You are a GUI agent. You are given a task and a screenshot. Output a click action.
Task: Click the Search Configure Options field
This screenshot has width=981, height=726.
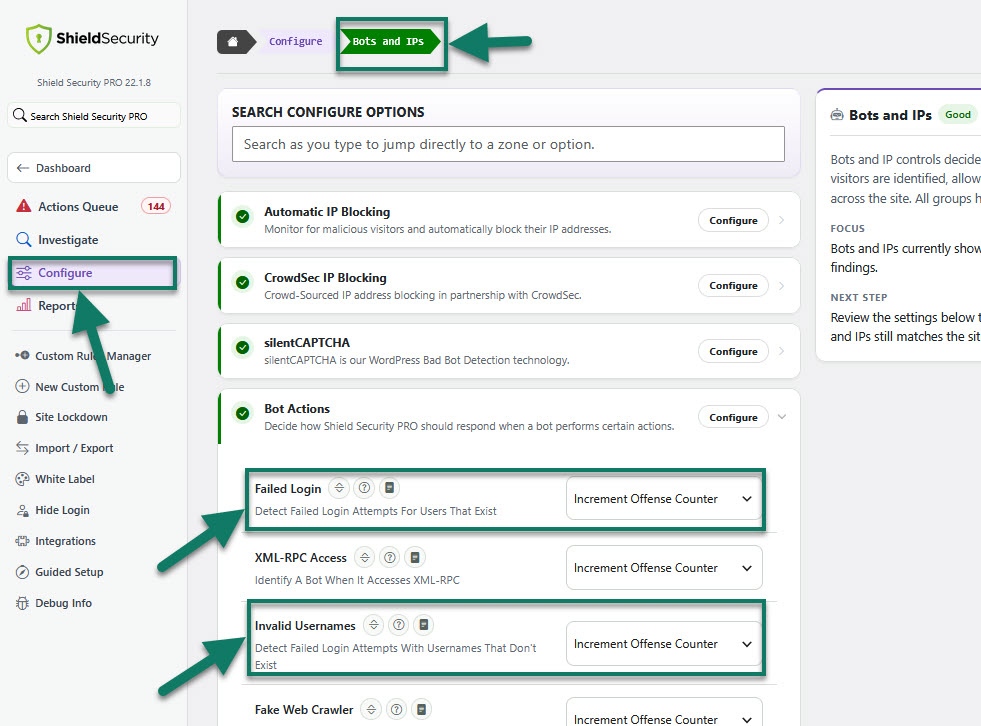point(508,144)
